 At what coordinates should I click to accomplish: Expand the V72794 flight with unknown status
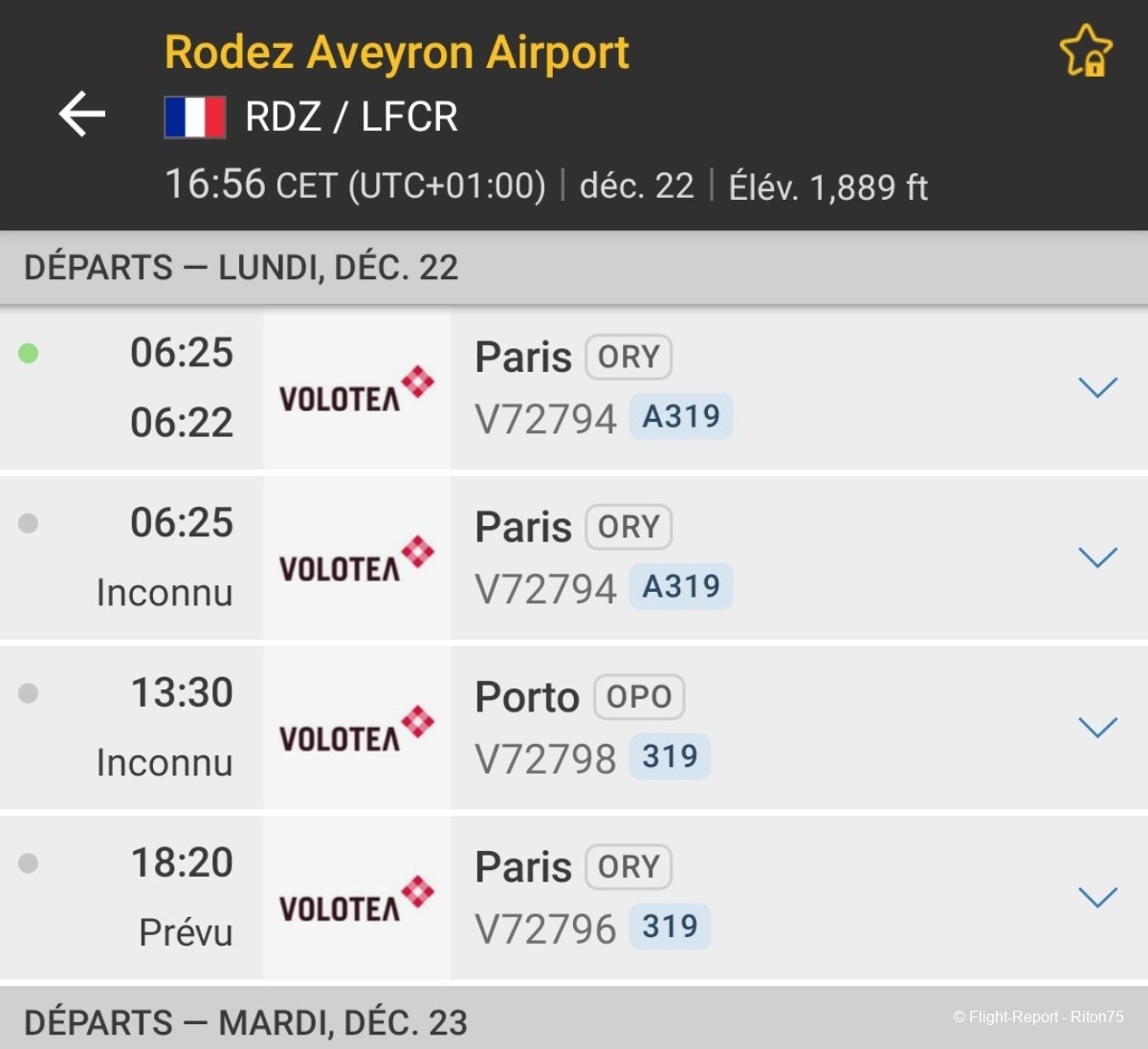[1097, 557]
